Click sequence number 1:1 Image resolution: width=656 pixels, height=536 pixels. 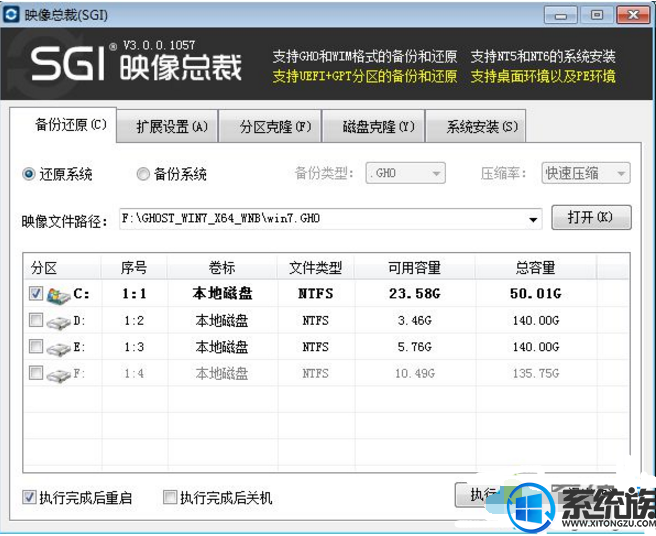134,293
